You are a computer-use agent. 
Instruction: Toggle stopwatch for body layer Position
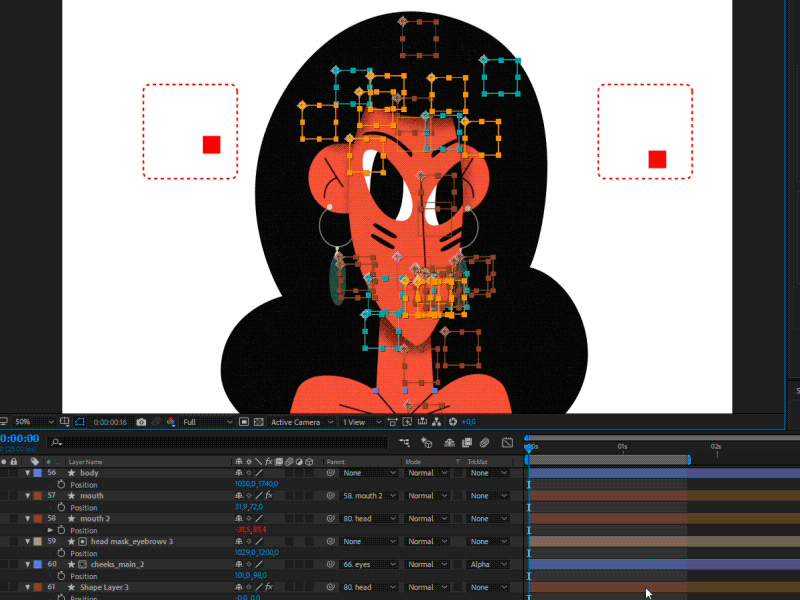click(x=61, y=484)
